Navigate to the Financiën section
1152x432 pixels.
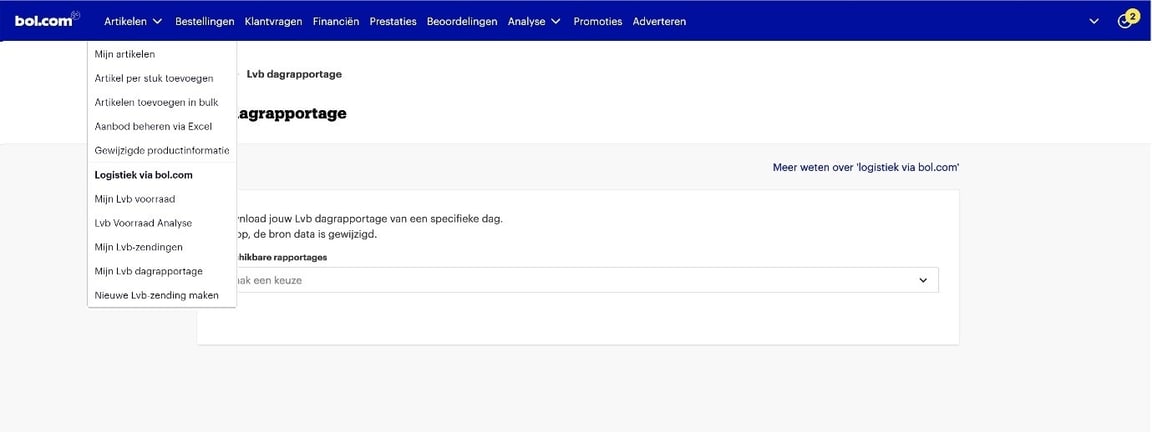[x=335, y=22]
